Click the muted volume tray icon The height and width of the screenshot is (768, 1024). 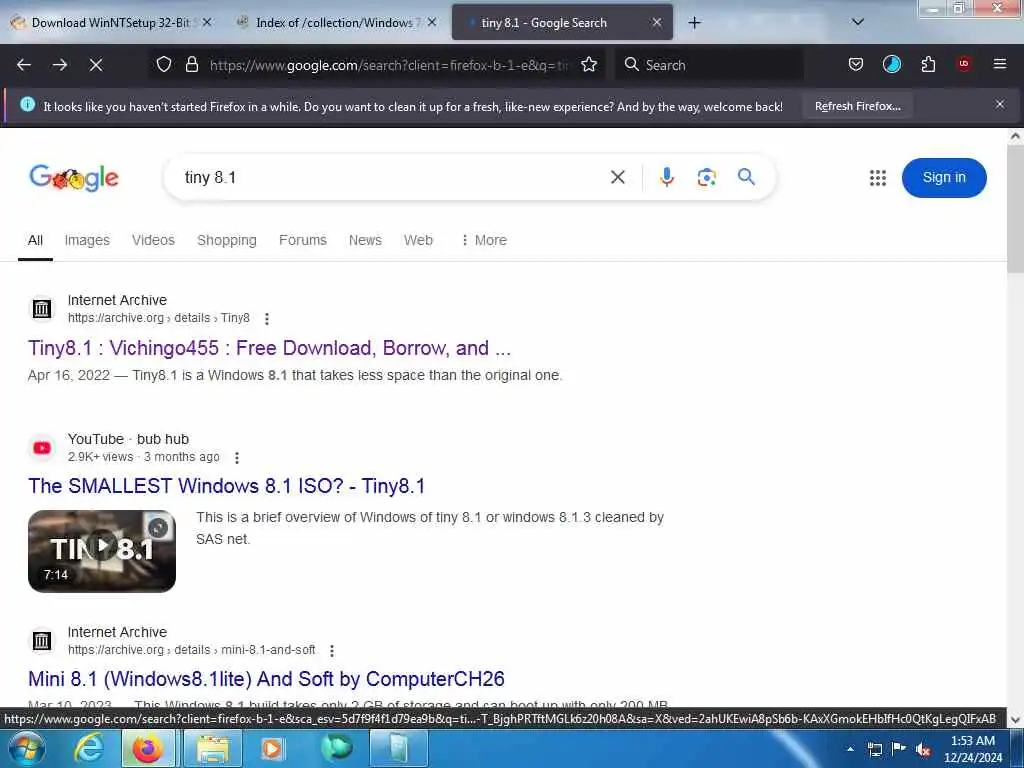[923, 750]
